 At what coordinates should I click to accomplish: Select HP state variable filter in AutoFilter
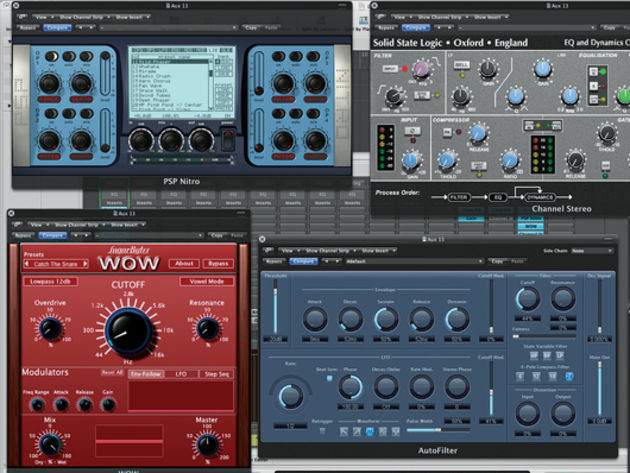pyautogui.click(x=534, y=355)
